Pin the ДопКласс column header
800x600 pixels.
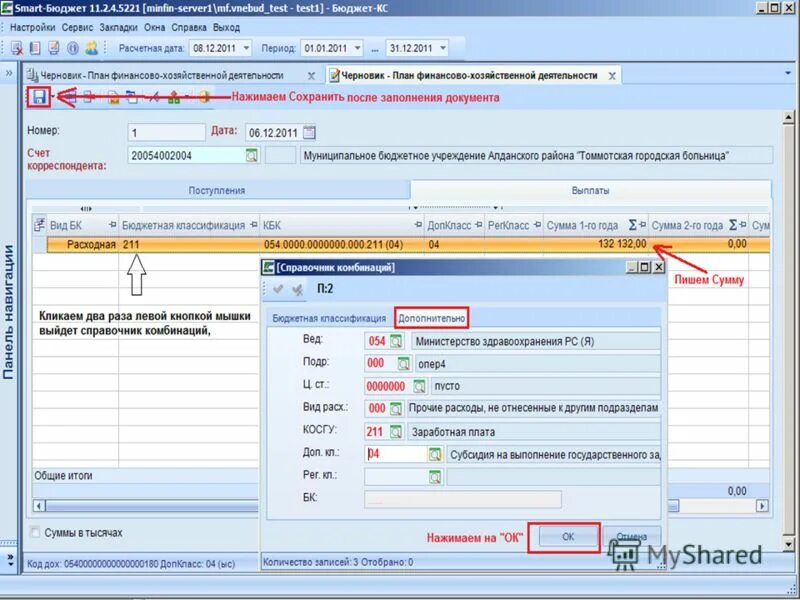point(479,225)
